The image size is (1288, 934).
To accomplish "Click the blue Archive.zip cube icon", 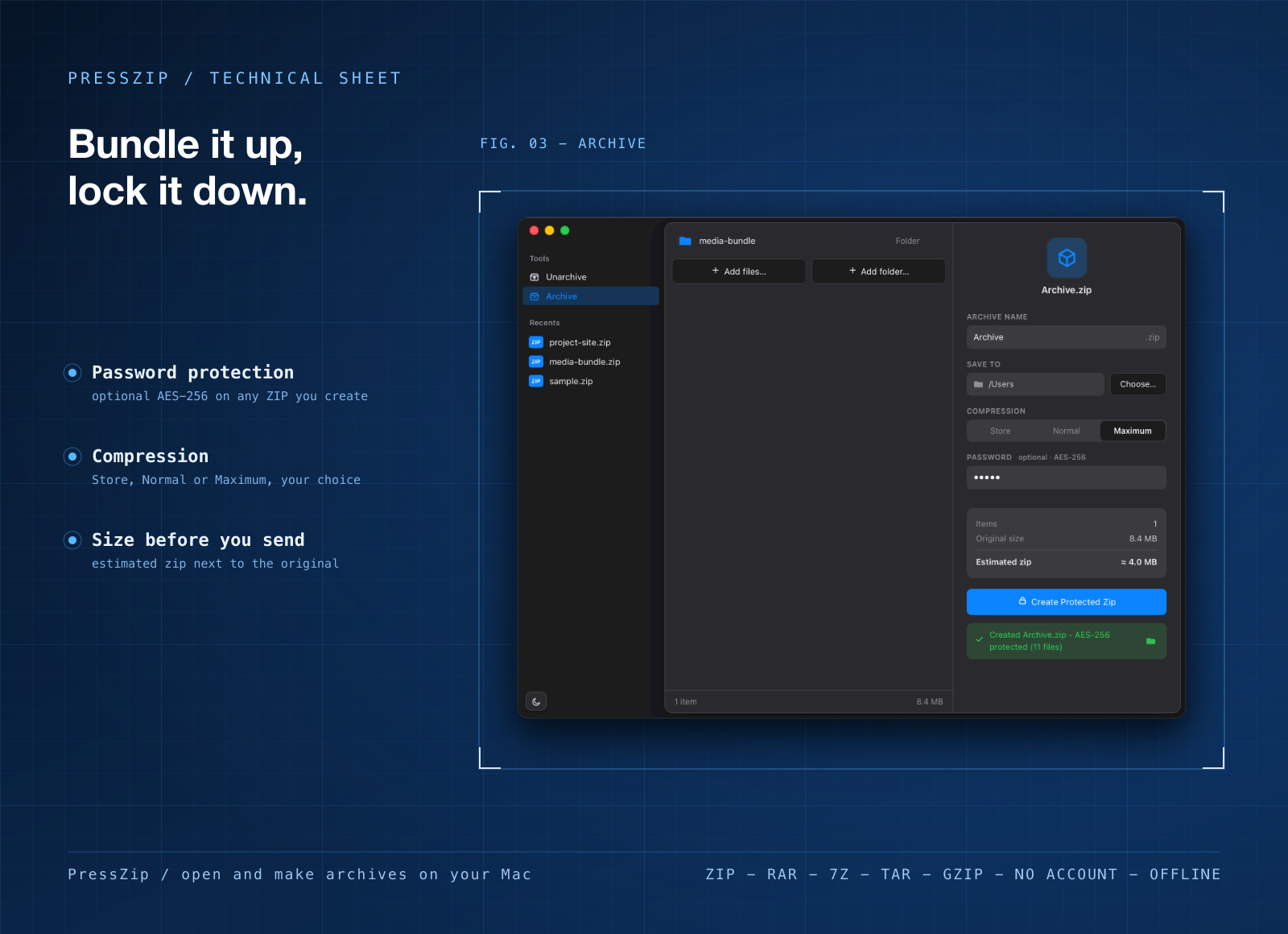I will point(1067,258).
